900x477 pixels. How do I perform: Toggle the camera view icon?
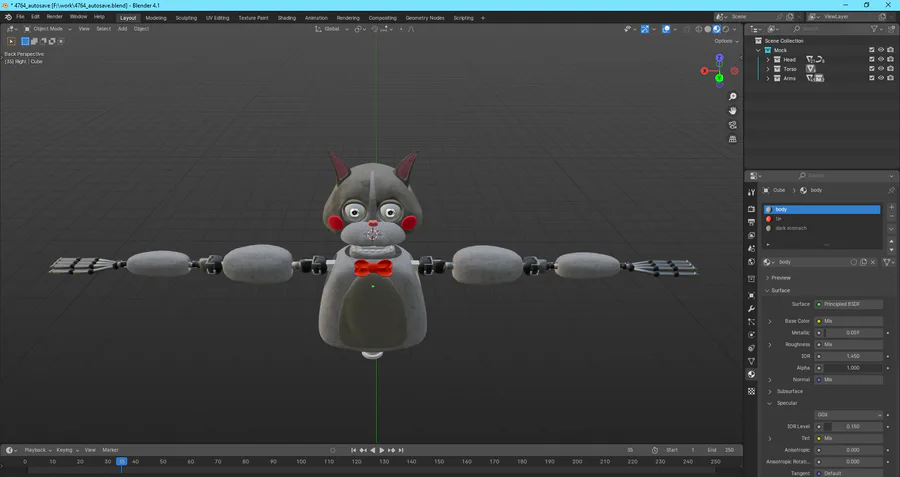pos(732,125)
